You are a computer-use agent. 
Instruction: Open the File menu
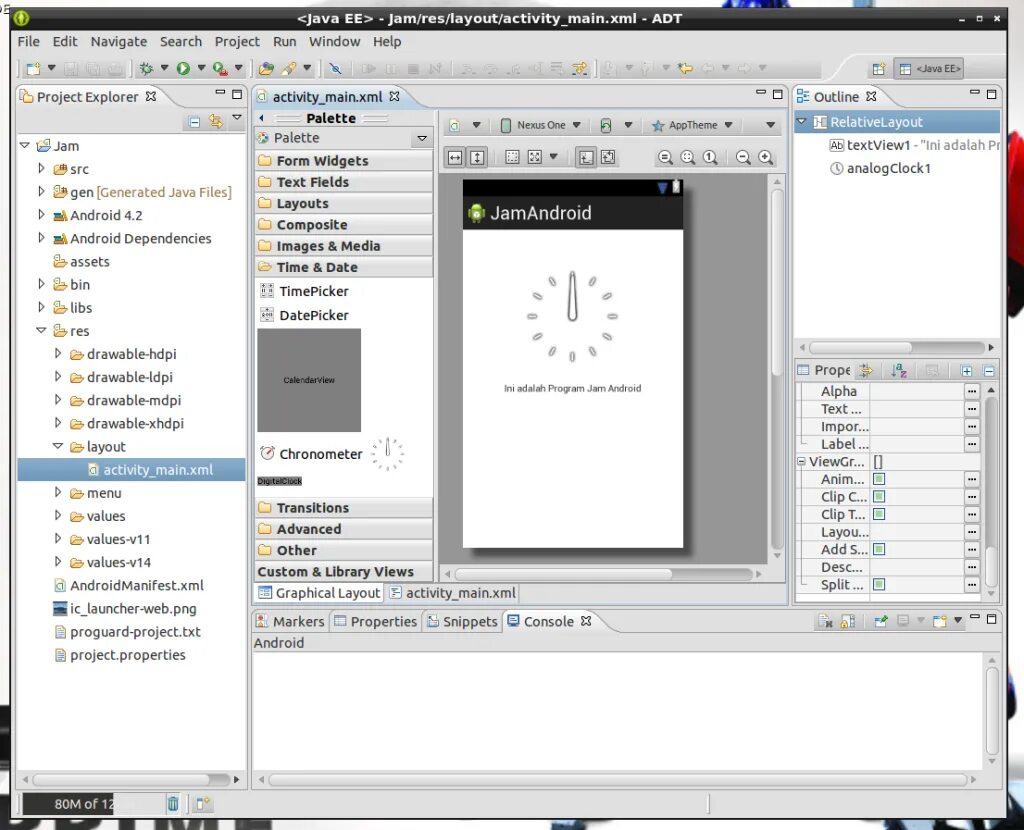tap(29, 42)
